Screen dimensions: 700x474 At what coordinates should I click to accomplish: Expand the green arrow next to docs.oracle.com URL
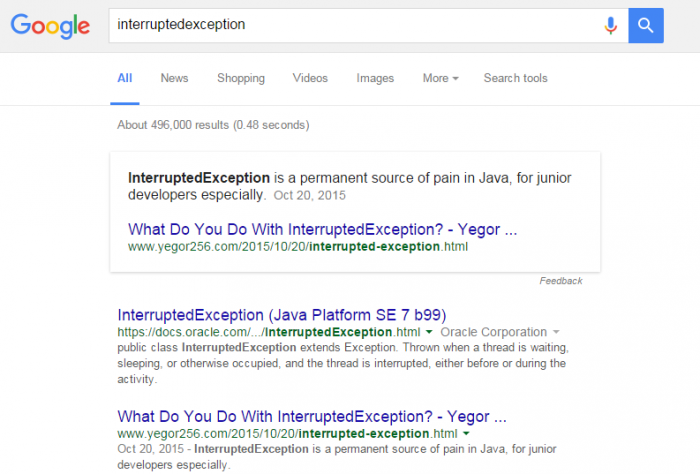coord(429,332)
